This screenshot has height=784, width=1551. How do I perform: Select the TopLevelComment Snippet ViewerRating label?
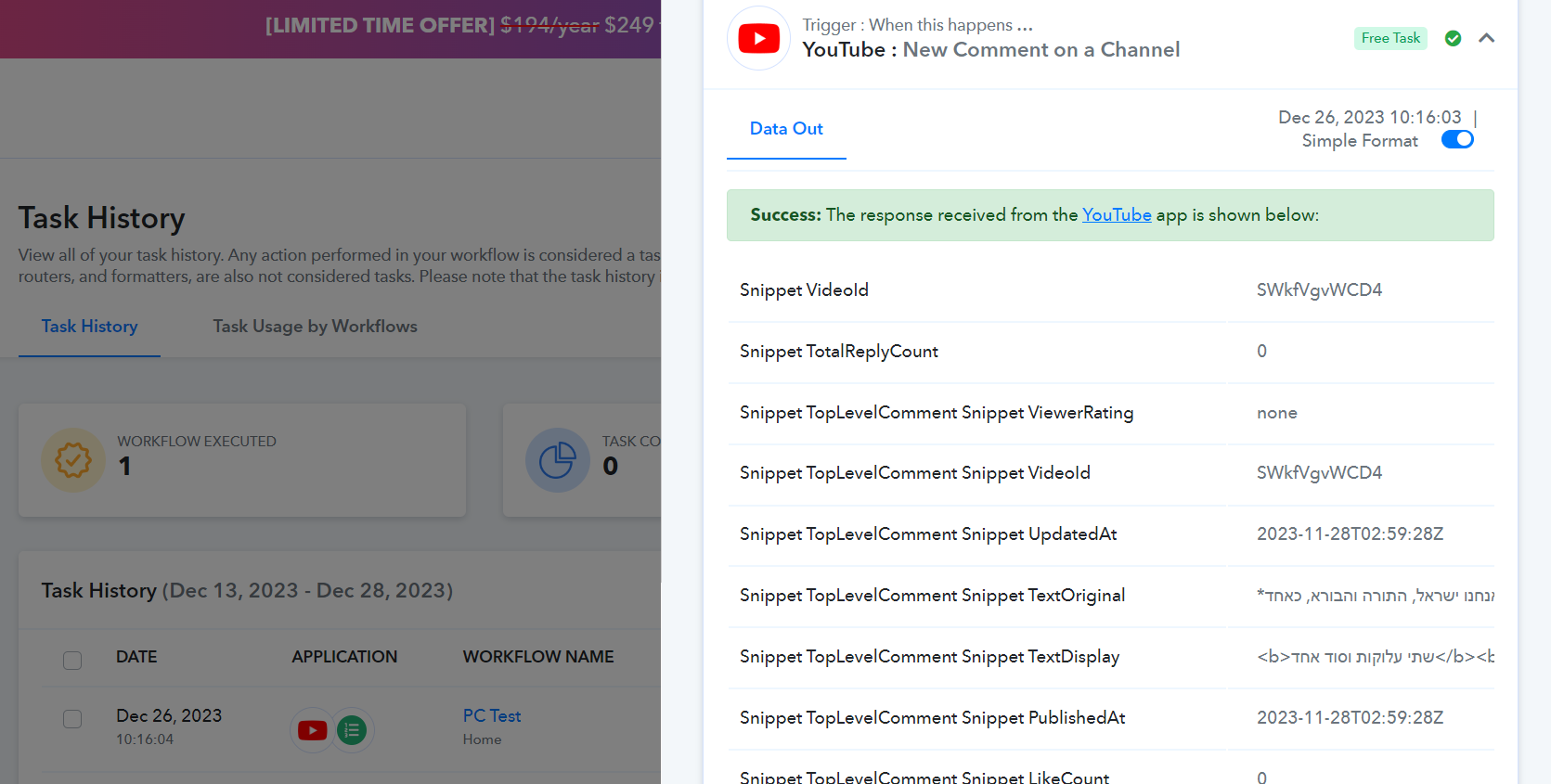coord(937,413)
